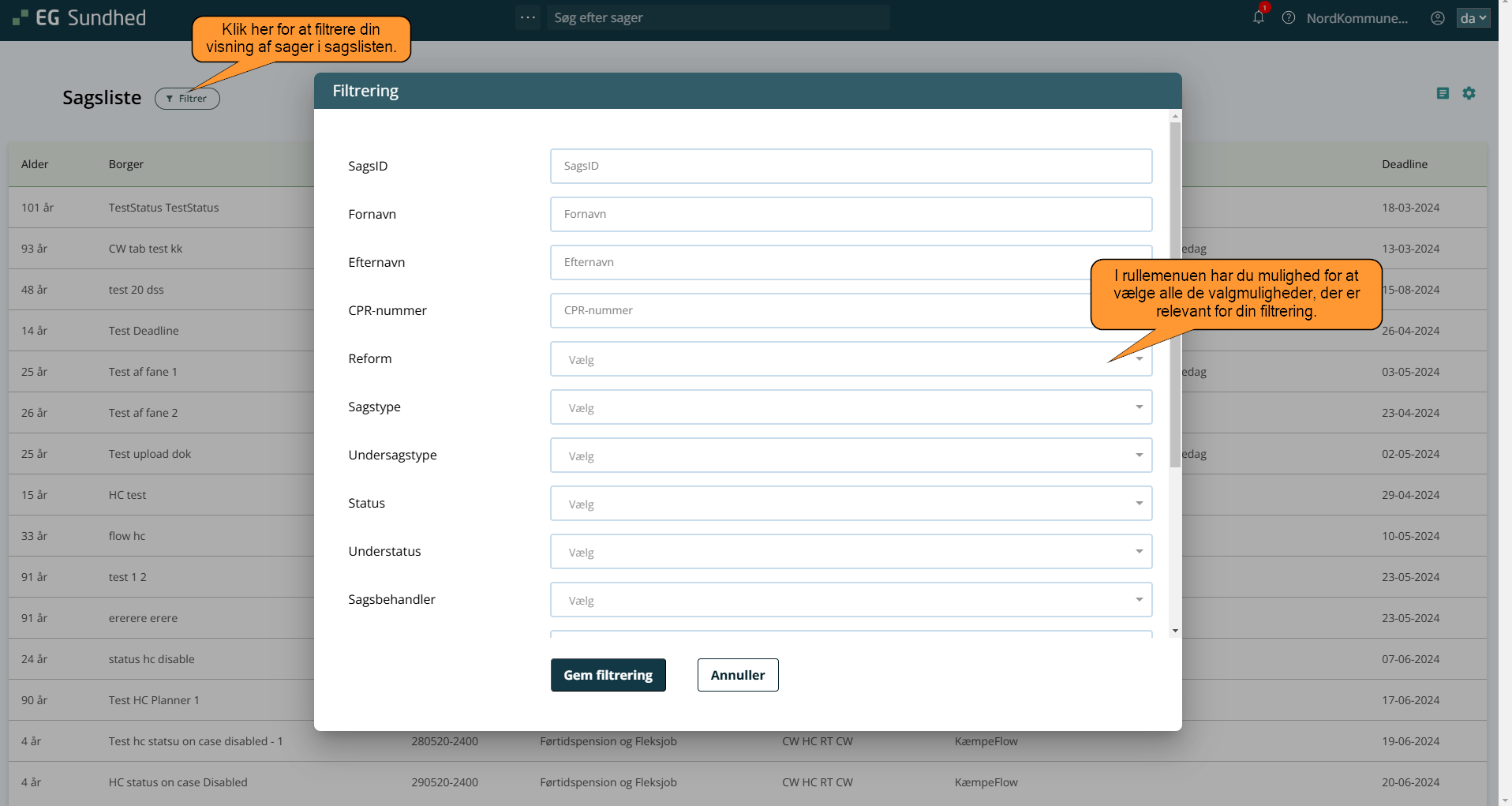The height and width of the screenshot is (806, 1512).
Task: Sort by the Alder column header
Action: tap(35, 164)
